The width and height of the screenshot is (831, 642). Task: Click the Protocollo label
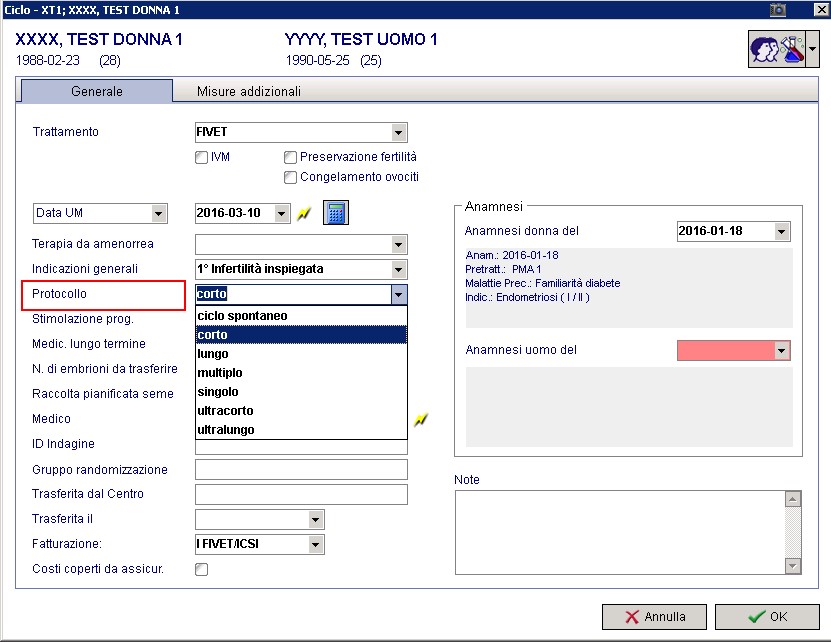pyautogui.click(x=59, y=294)
